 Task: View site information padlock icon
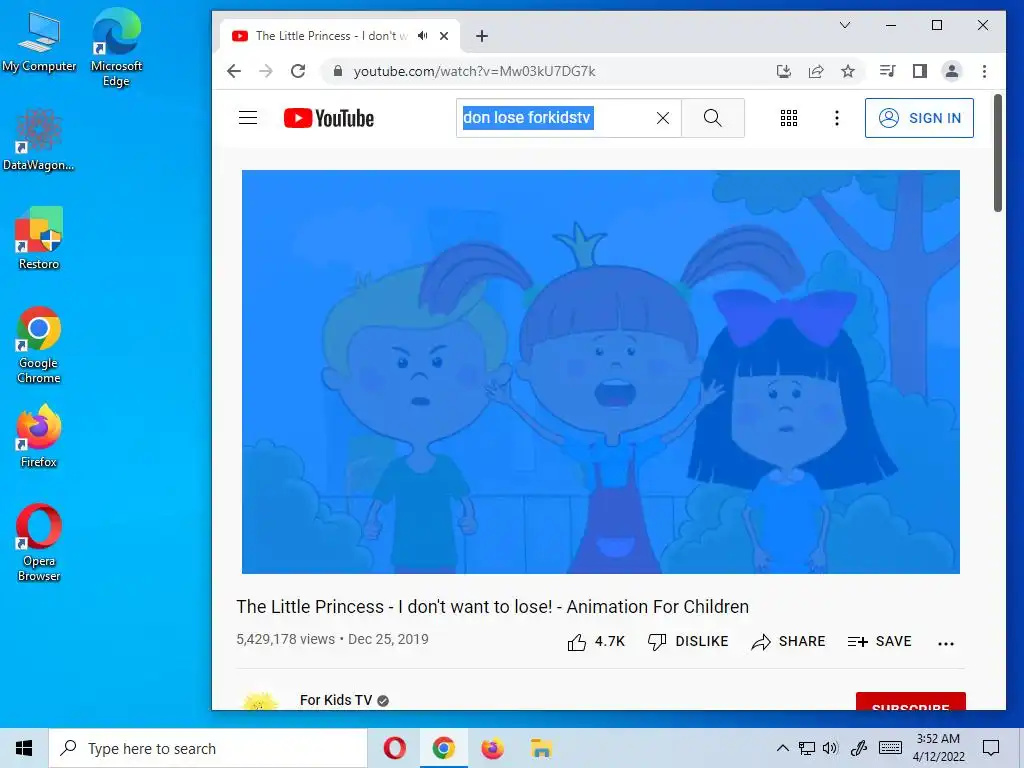[338, 71]
